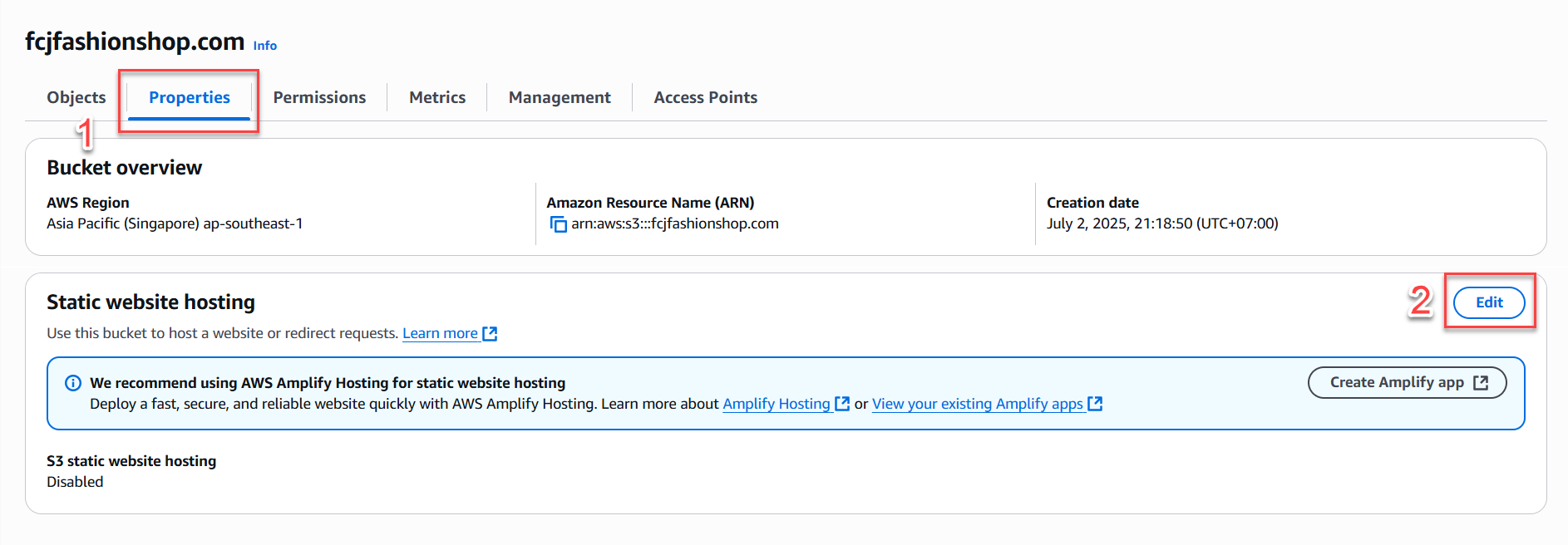Click the creation date July 2, 2025 value
This screenshot has width=1568, height=545.
(1162, 223)
